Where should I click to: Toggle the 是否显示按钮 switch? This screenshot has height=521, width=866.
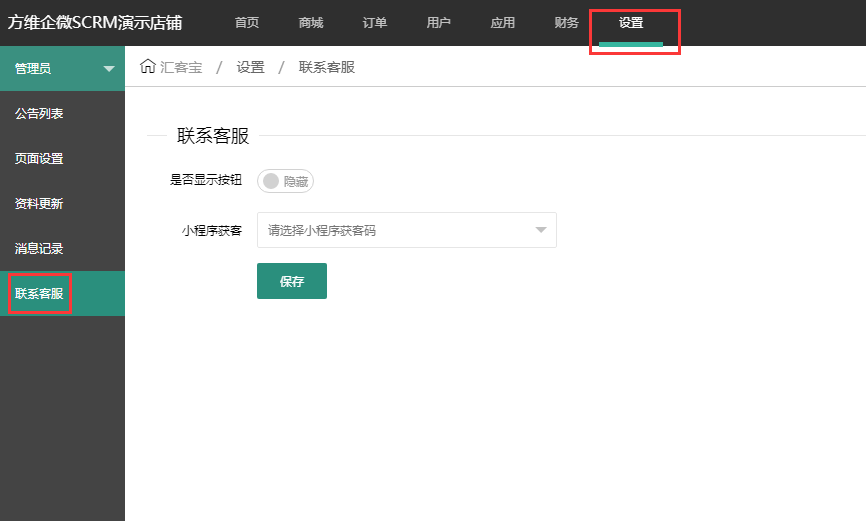click(x=286, y=181)
